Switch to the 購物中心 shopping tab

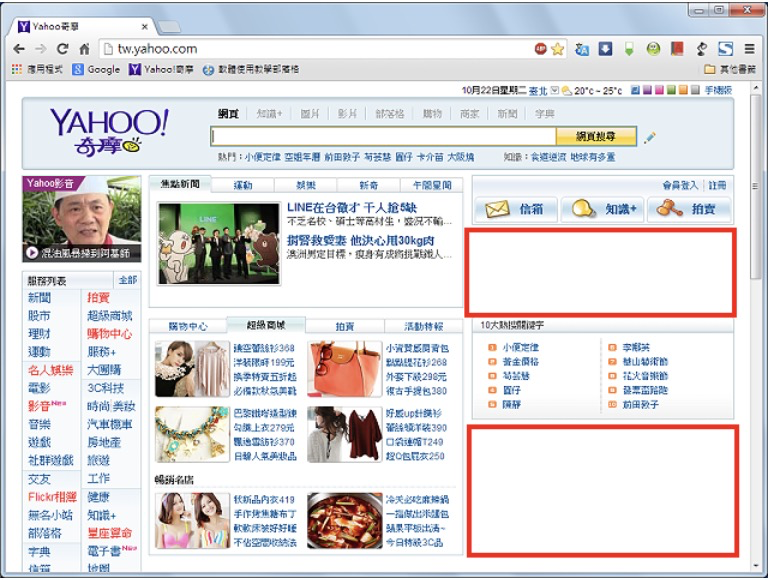(x=188, y=326)
